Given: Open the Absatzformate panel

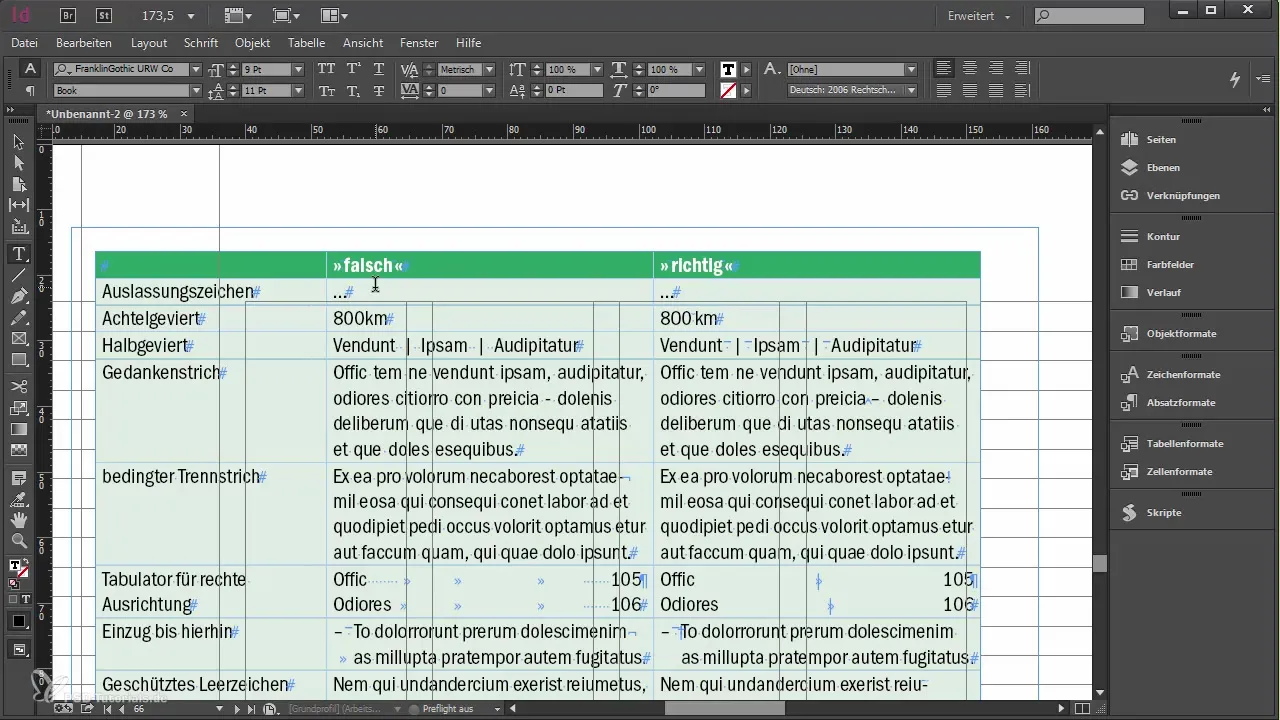Looking at the screenshot, I should pyautogui.click(x=1181, y=402).
